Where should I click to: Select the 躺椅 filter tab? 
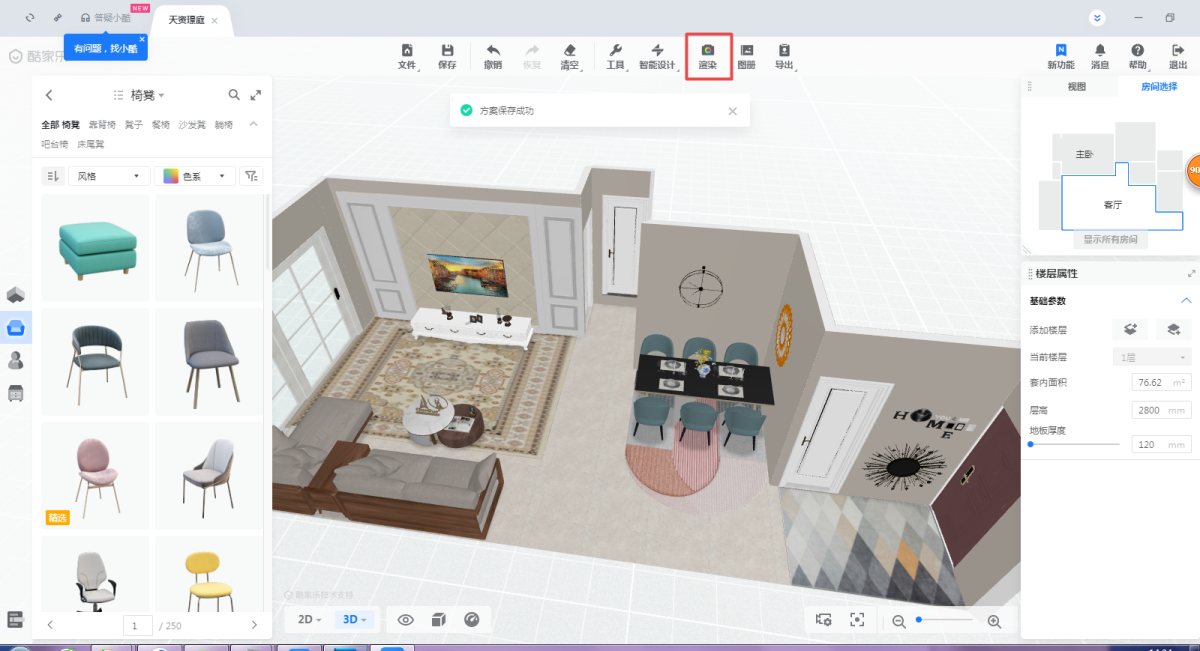[223, 125]
